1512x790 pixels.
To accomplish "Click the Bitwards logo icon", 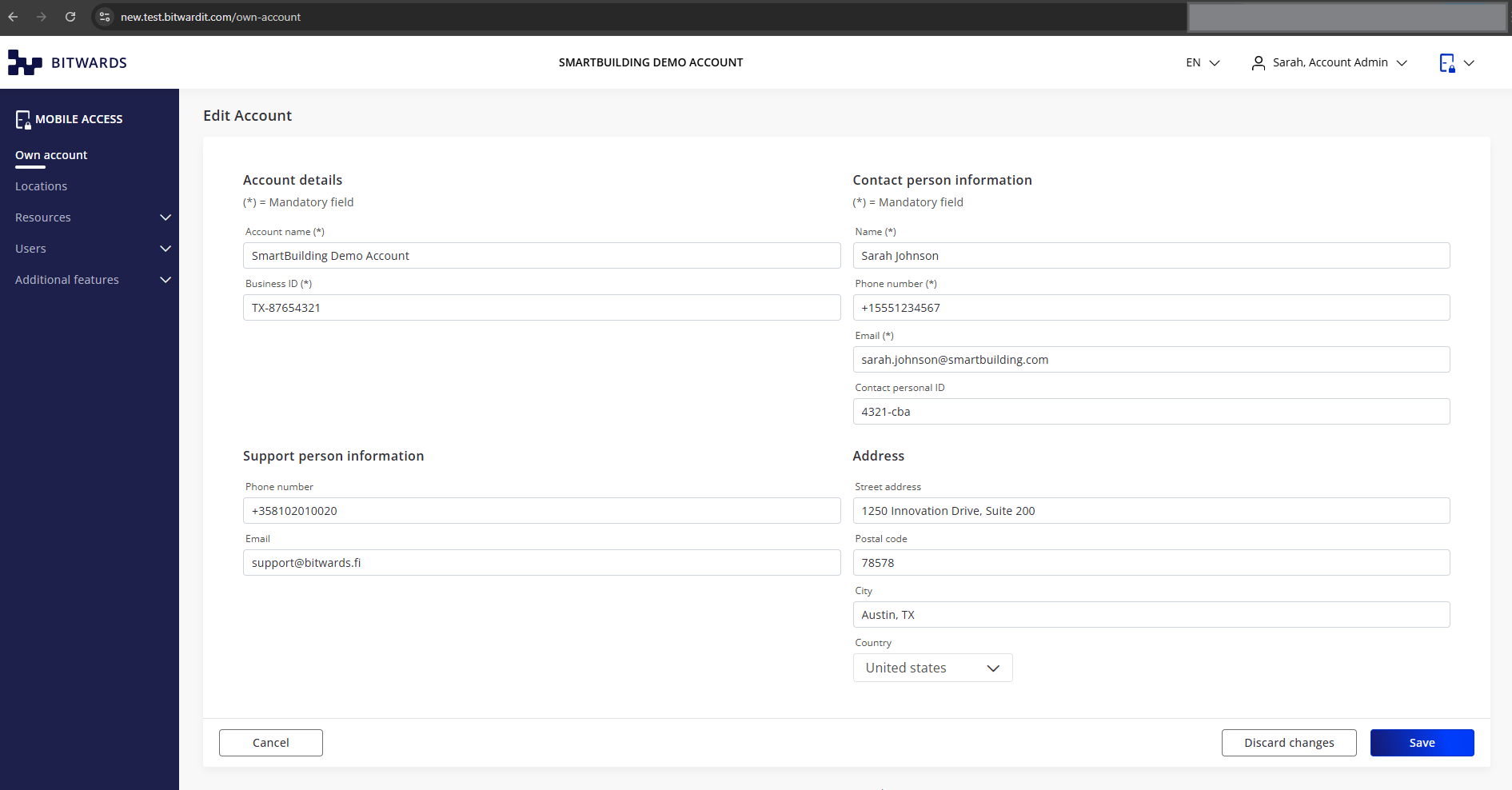I will click(x=25, y=62).
